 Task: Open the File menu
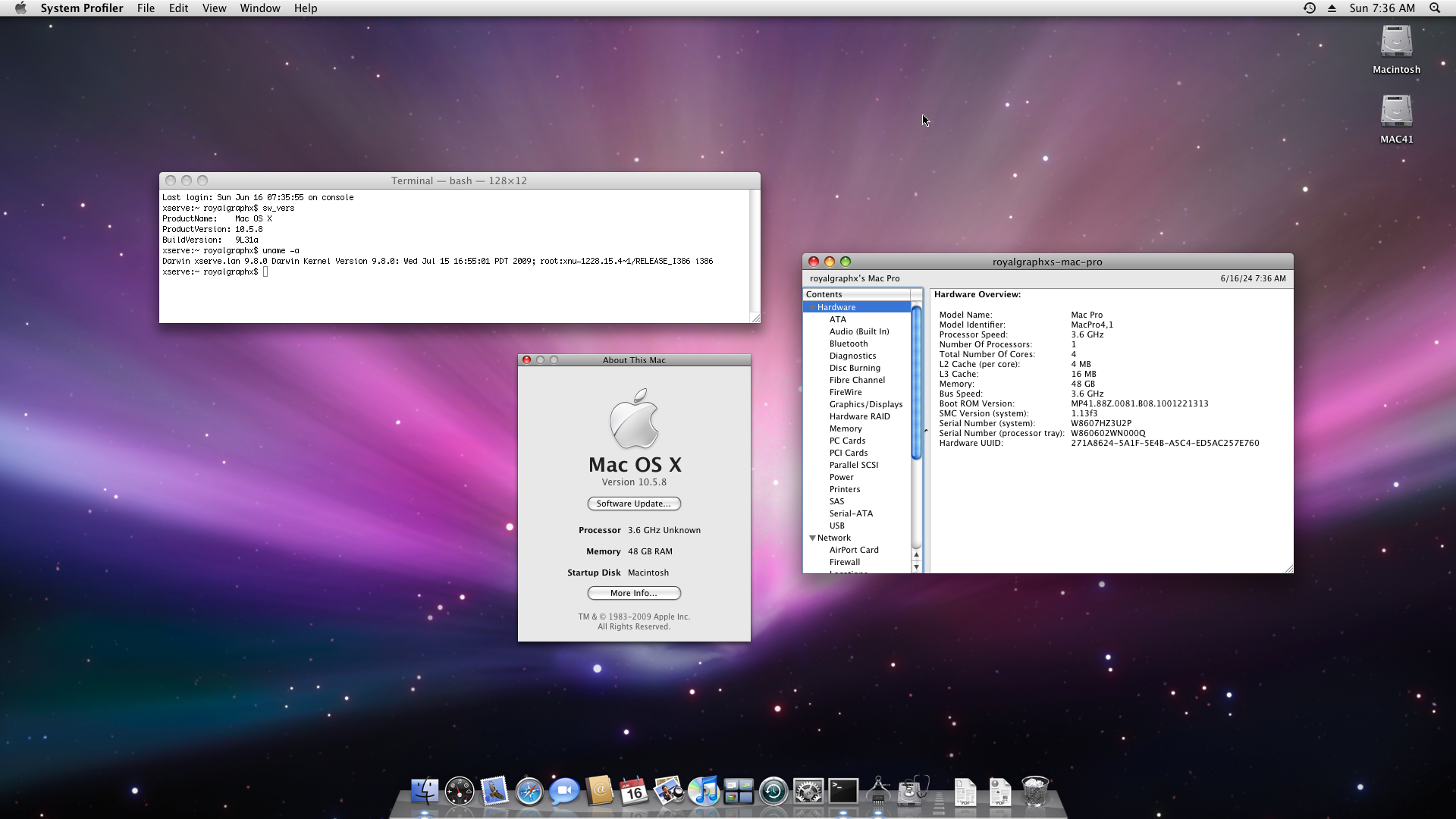(x=146, y=8)
